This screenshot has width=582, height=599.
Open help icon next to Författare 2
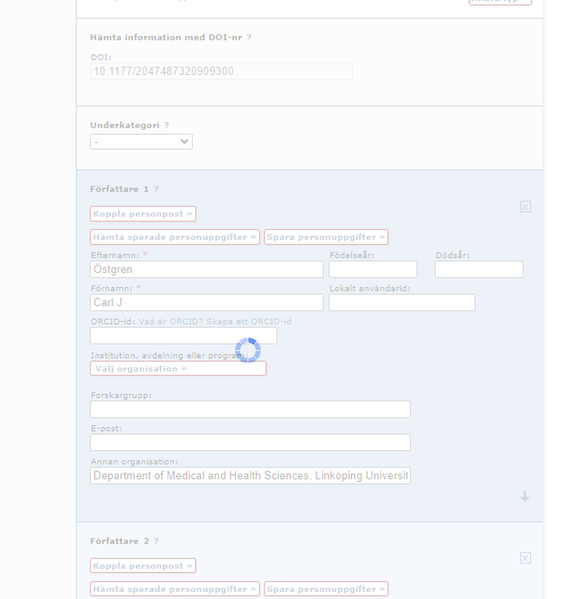click(156, 541)
